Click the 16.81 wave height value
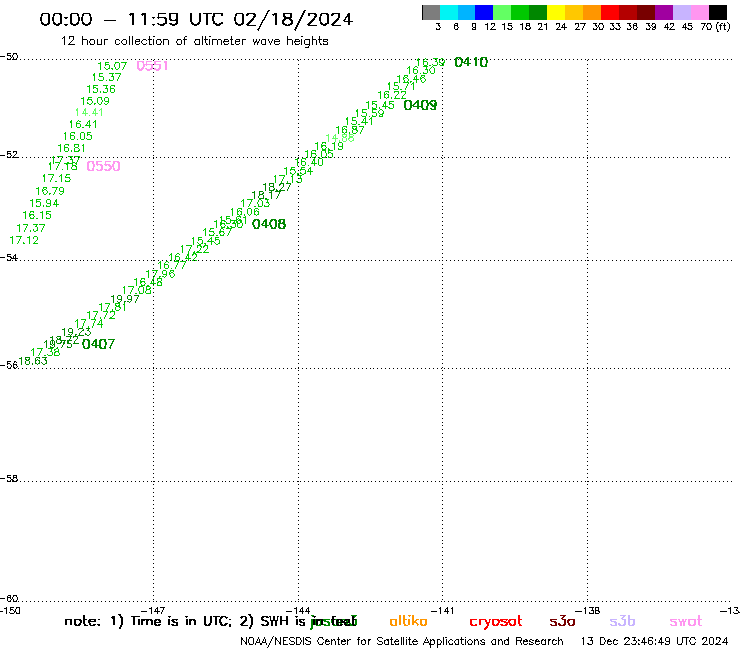Image resolution: width=740 pixels, height=650 pixels. click(71, 148)
